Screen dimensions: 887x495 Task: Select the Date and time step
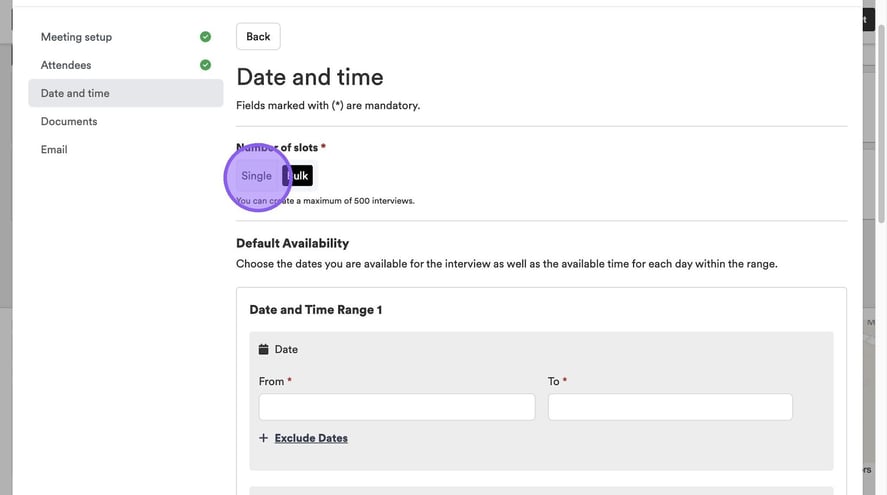(75, 93)
